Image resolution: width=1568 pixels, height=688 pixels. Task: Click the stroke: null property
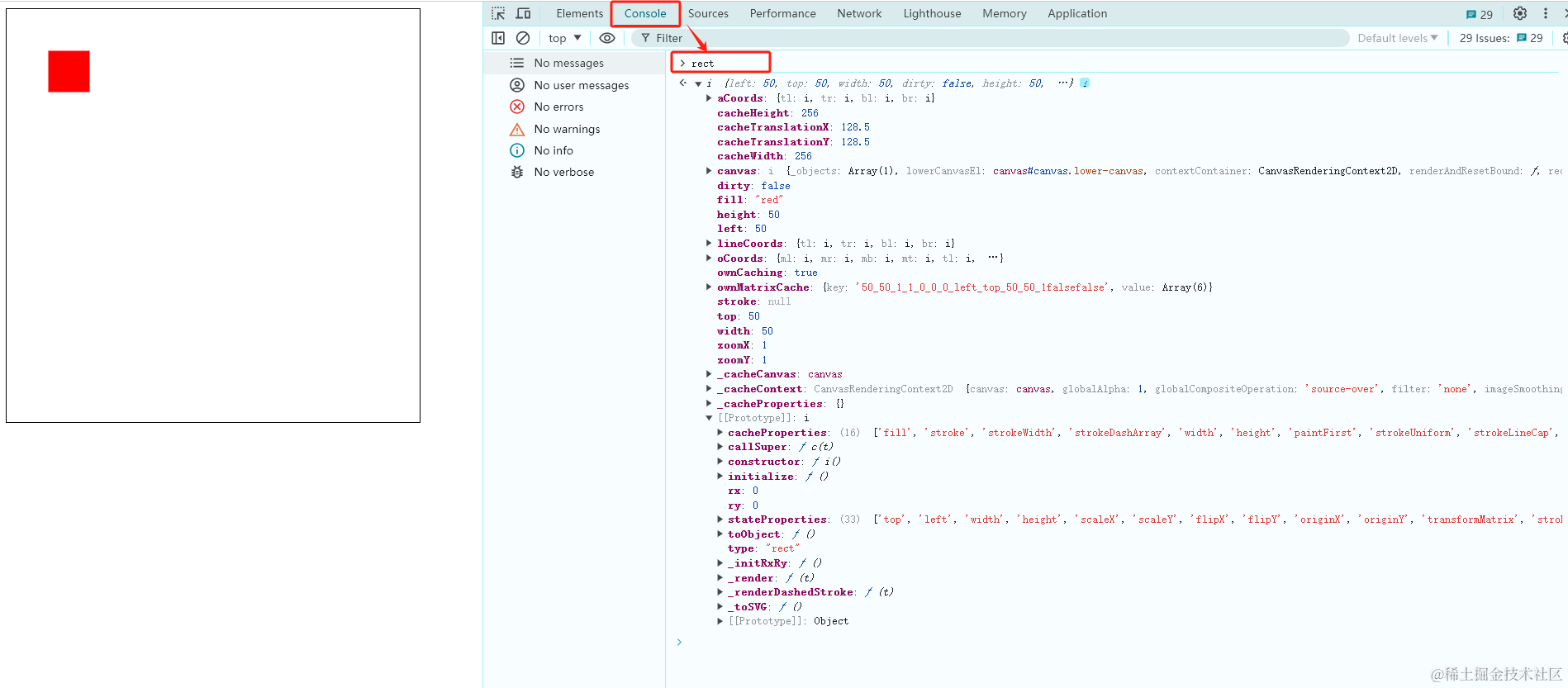[x=753, y=301]
